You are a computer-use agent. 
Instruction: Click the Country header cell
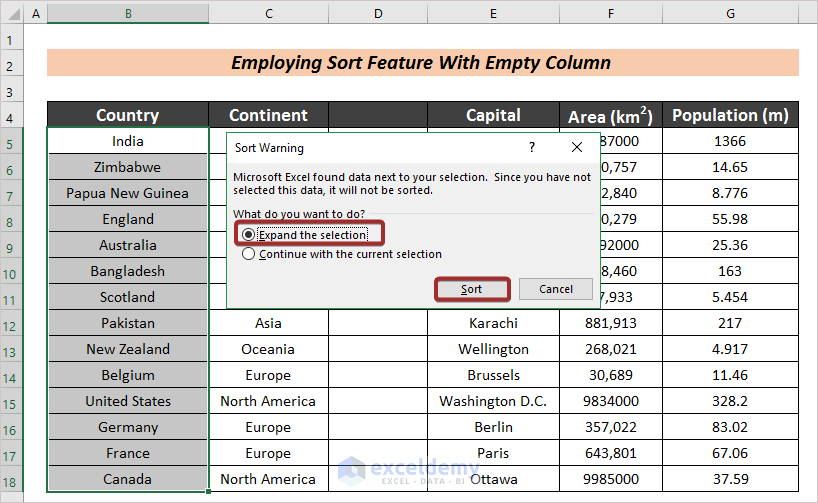(128, 115)
